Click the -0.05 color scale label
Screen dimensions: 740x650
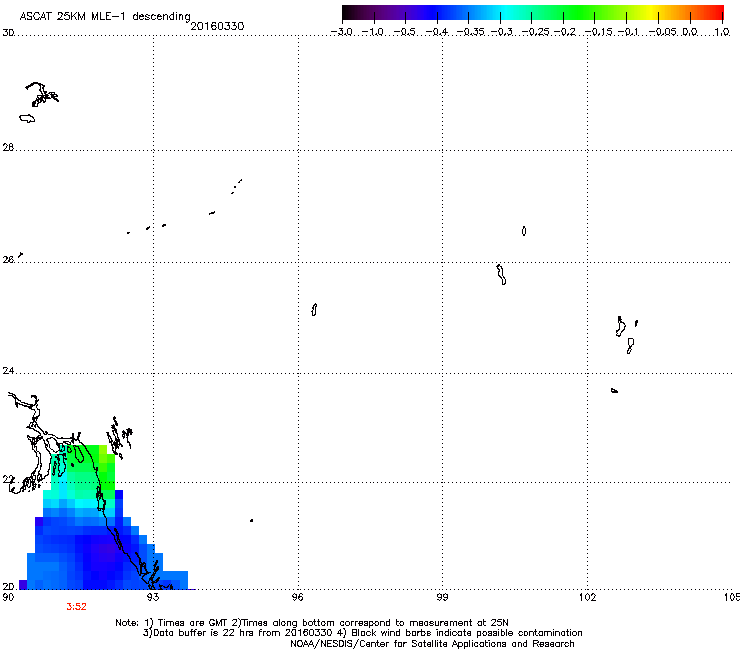663,32
